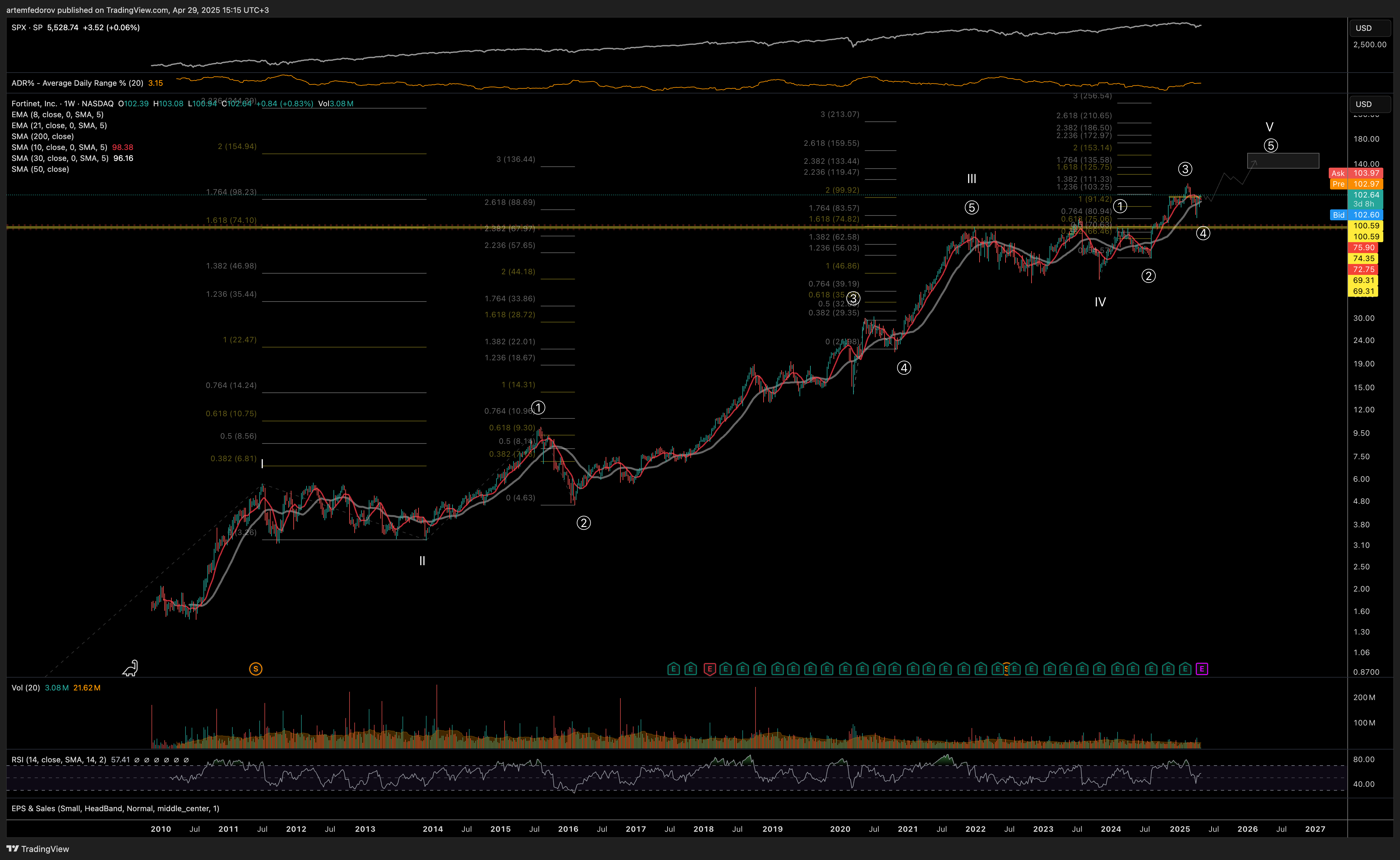This screenshot has width=1400, height=860.
Task: Click the Vol (20) indicator legend
Action: pos(26,688)
